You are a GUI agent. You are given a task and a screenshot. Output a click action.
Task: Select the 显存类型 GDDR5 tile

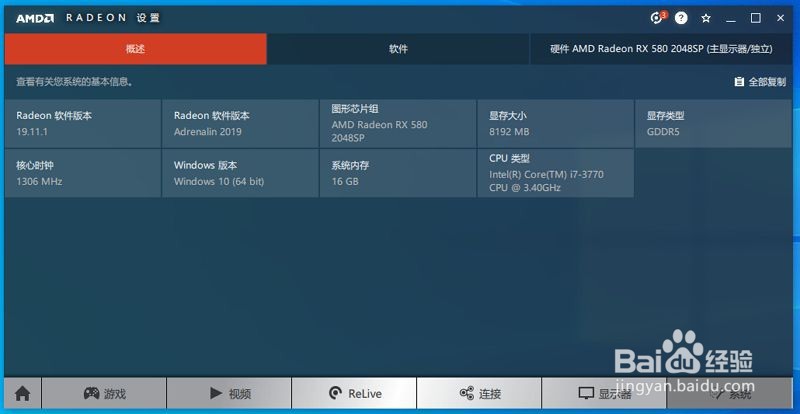(x=713, y=124)
